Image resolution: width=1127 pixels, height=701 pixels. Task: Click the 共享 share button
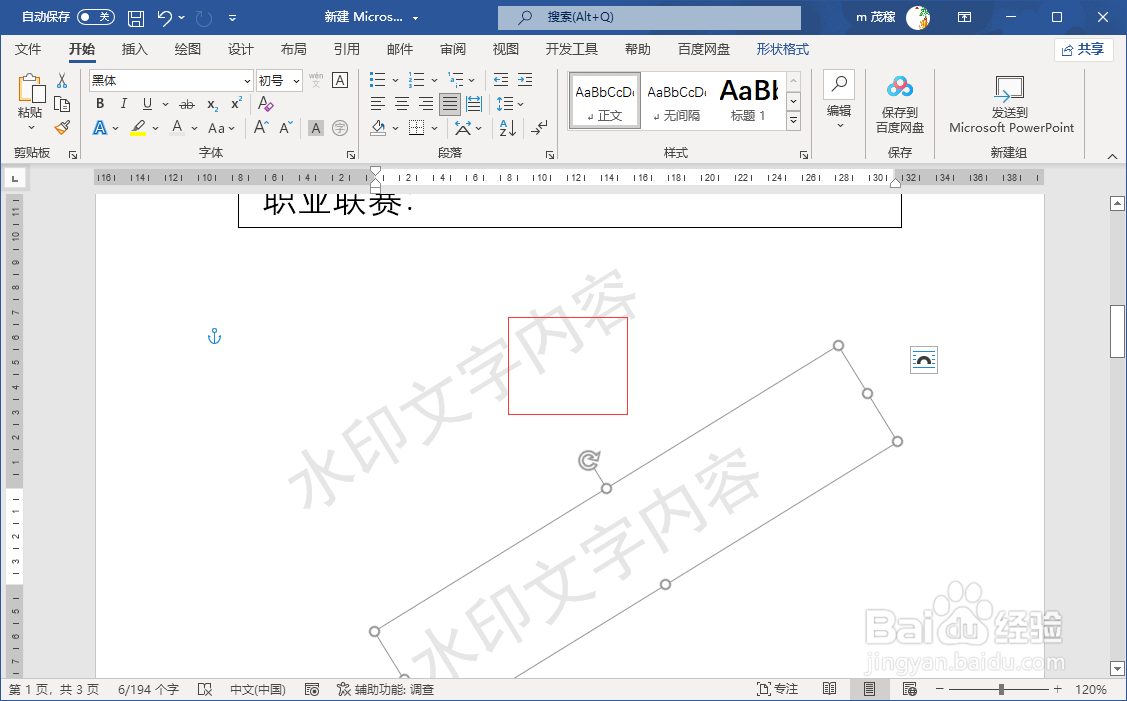(1083, 49)
